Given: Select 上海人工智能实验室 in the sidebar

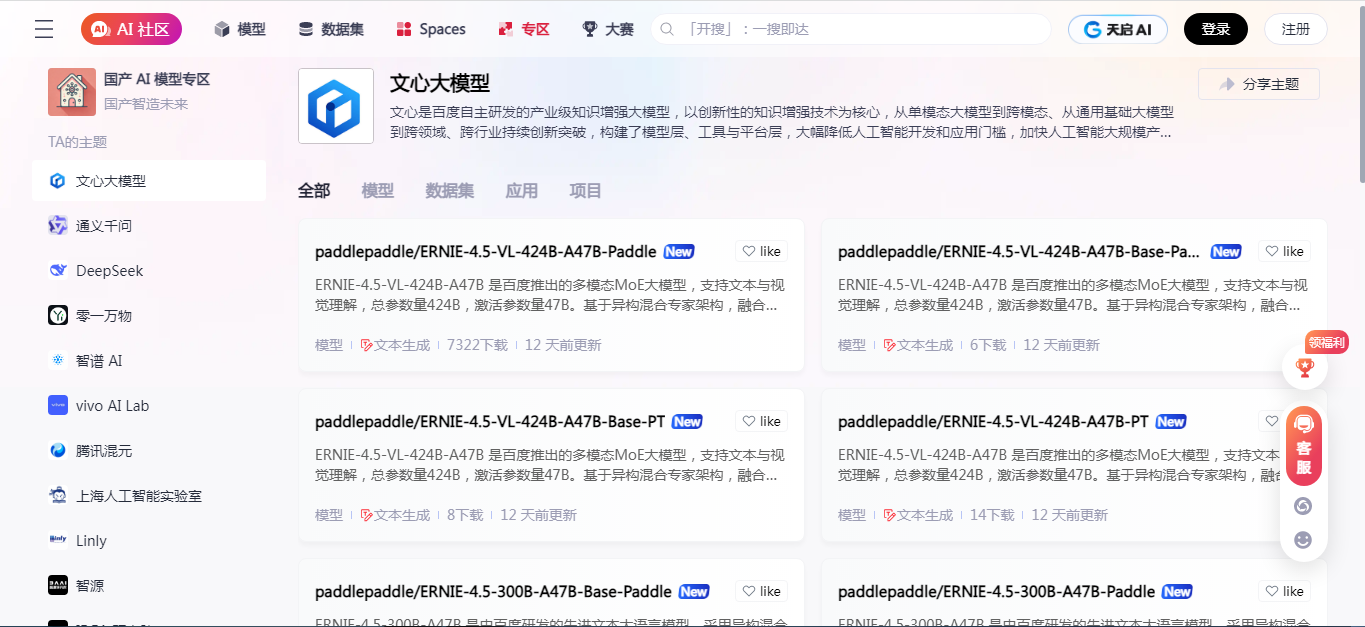Looking at the screenshot, I should [149, 496].
